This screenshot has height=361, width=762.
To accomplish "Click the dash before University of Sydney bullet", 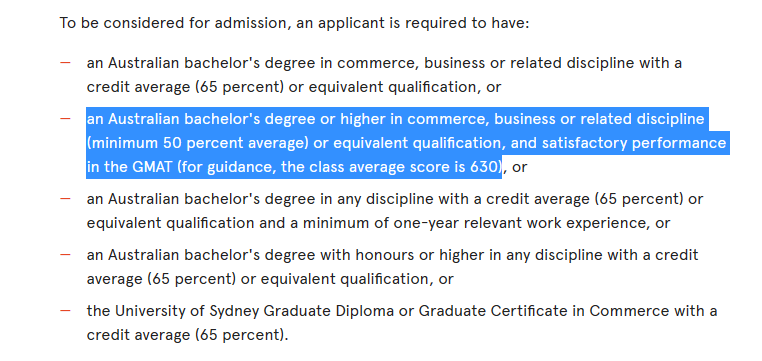I will tap(65, 310).
